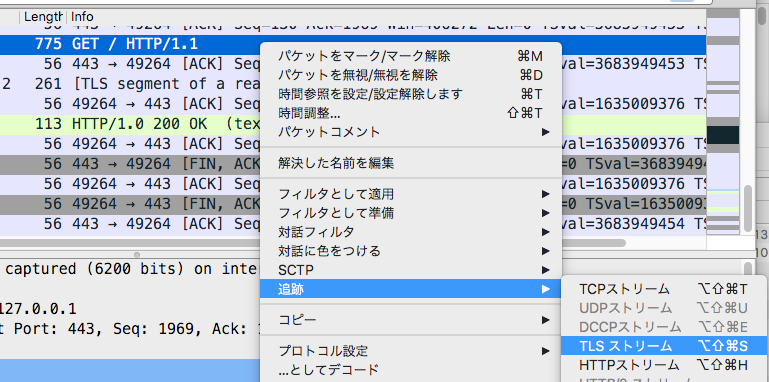Choose パケットをマーク/マーク解除 from context menu

[x=410, y=56]
